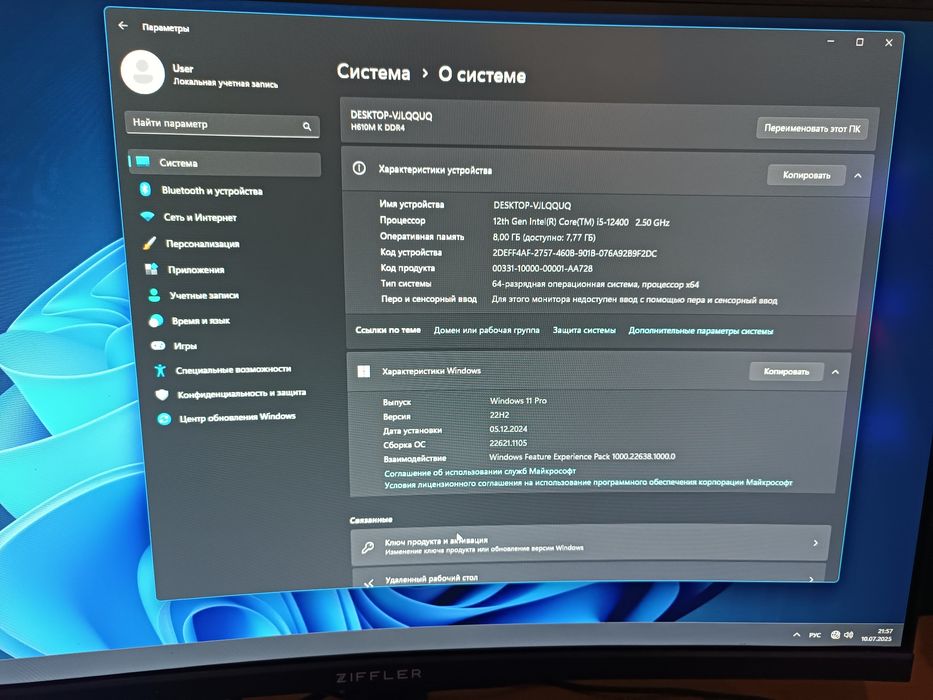The image size is (933, 700).
Task: Click the User account avatar picture
Action: click(x=143, y=72)
